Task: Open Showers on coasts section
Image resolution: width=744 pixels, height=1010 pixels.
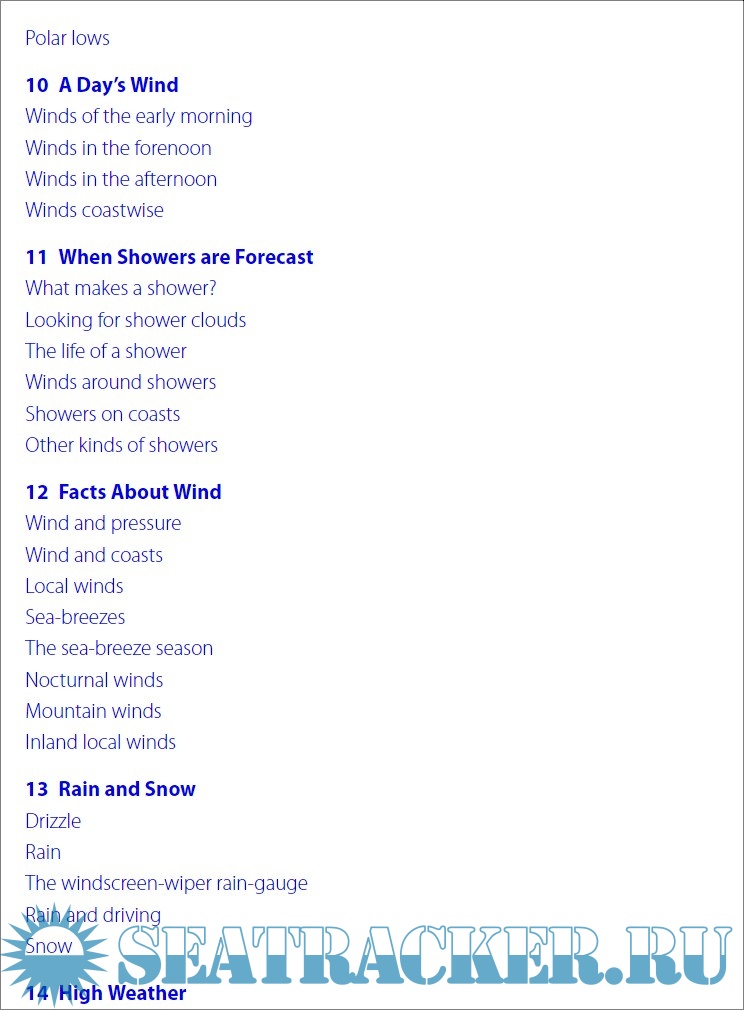Action: (103, 414)
